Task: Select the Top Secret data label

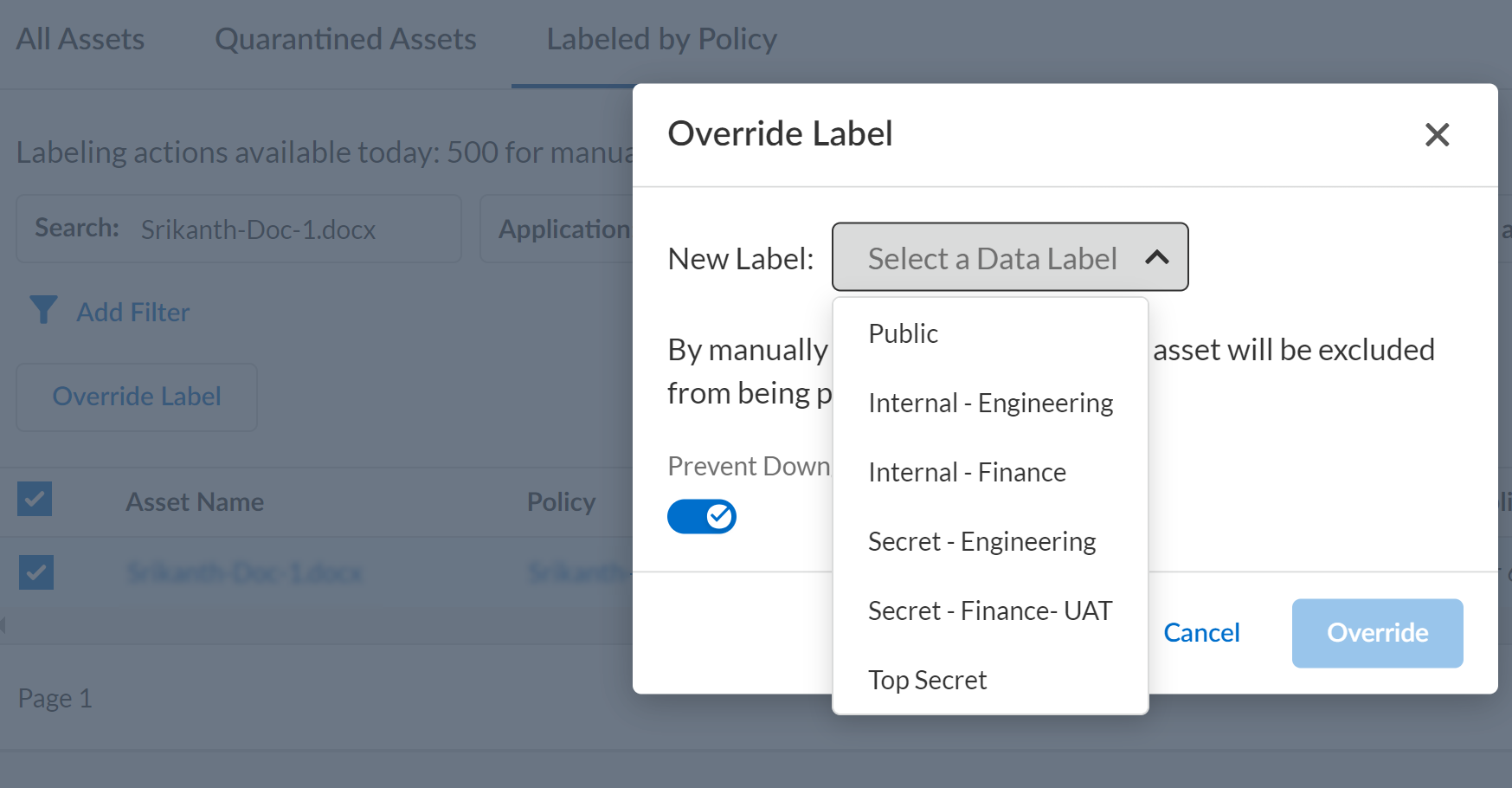Action: coord(927,680)
